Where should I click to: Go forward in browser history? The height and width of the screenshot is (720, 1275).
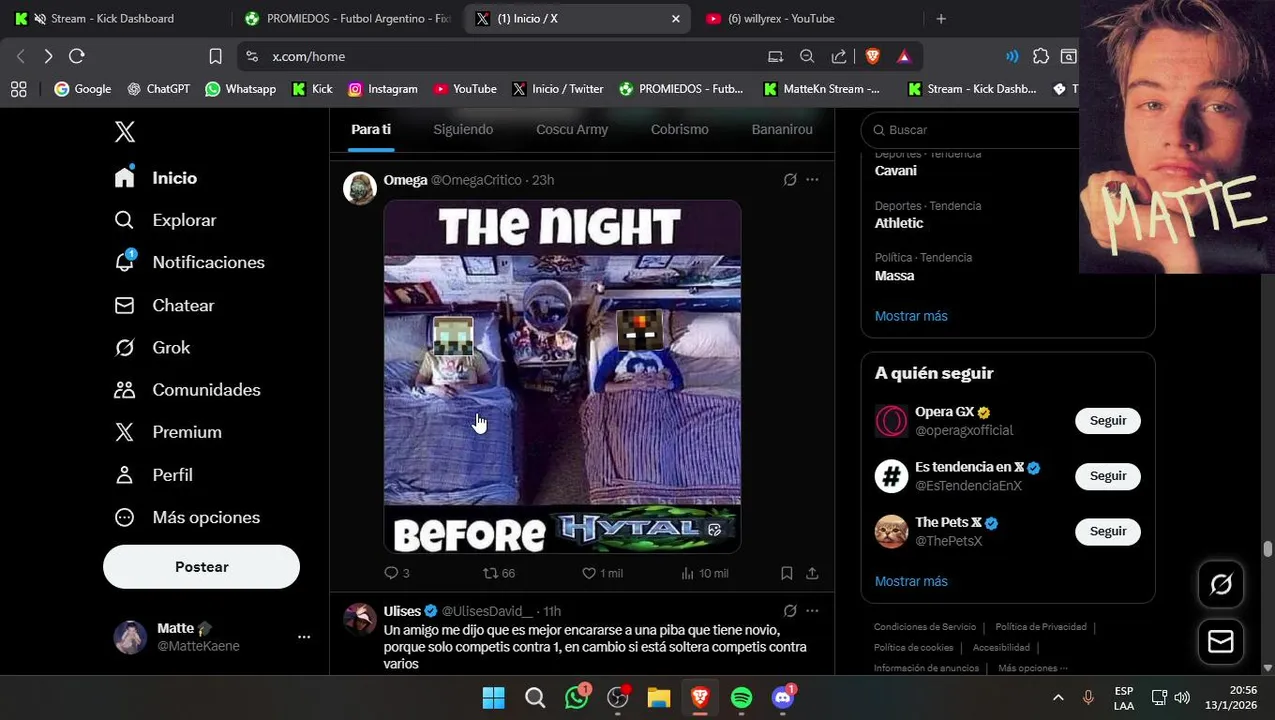pyautogui.click(x=48, y=56)
